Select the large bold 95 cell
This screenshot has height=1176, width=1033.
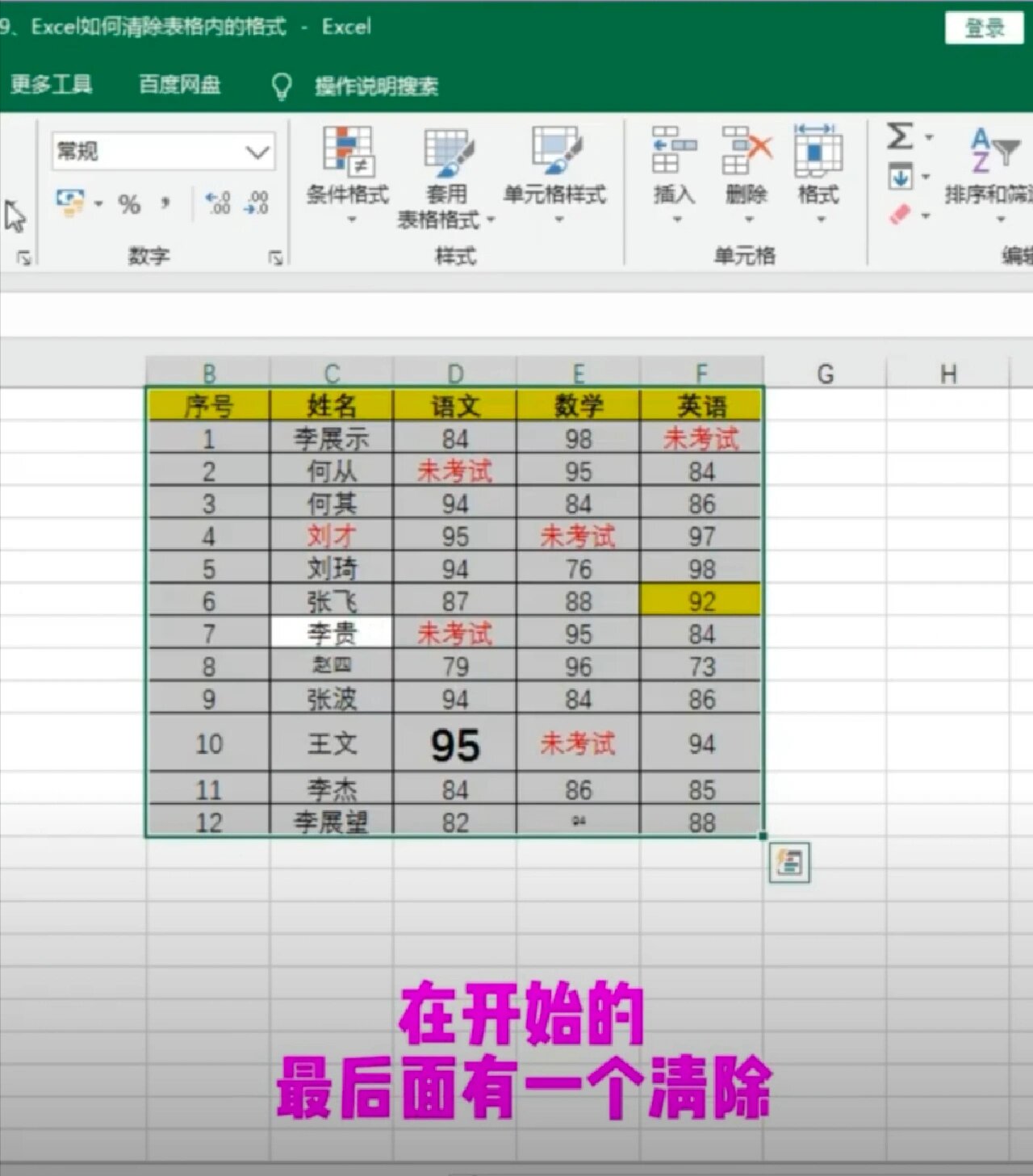click(455, 743)
